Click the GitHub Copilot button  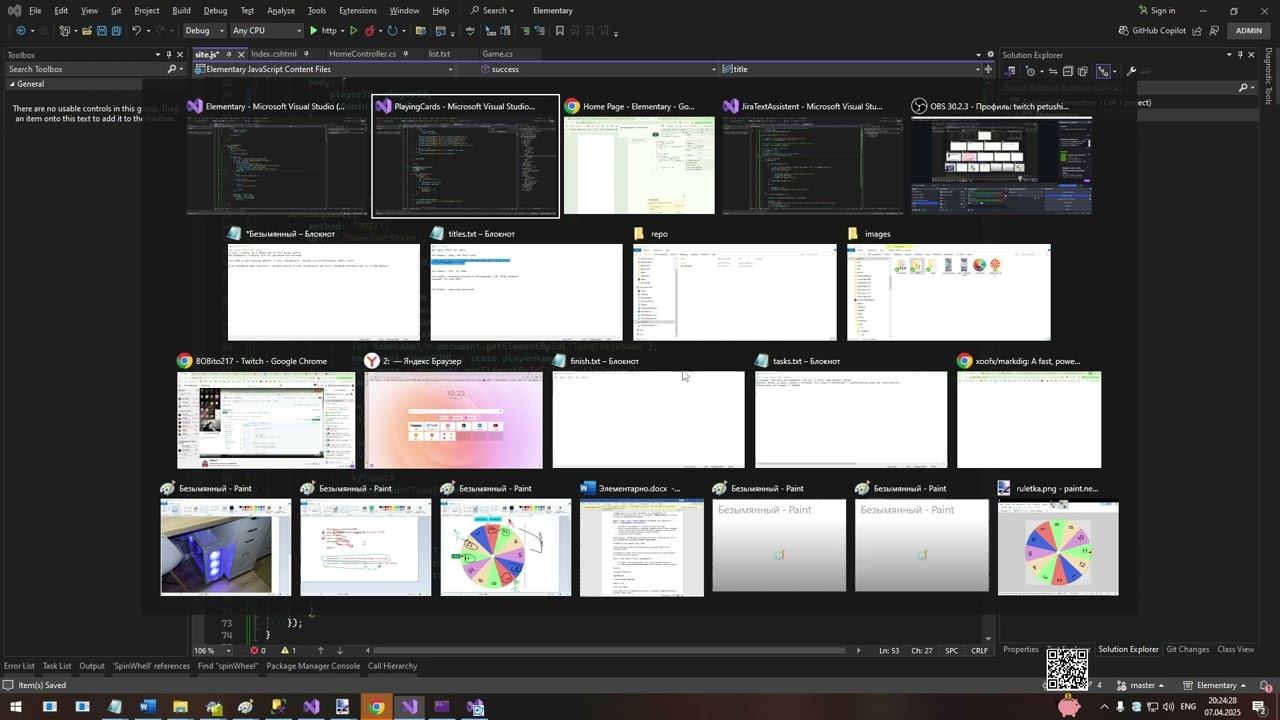point(1152,31)
